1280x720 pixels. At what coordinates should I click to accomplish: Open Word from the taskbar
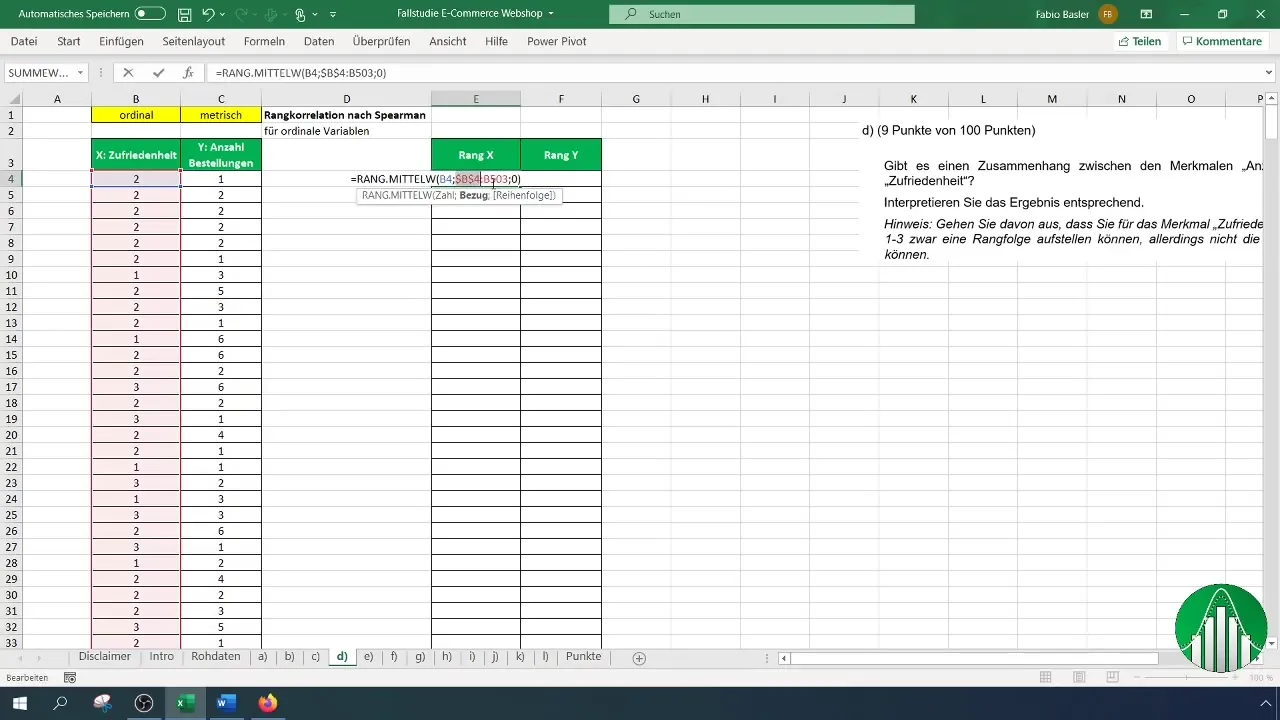click(x=225, y=703)
